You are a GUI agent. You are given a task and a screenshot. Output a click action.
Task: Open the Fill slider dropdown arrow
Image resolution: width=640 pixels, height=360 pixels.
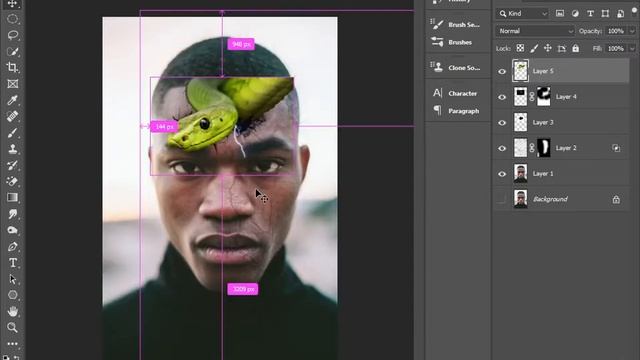[632, 49]
